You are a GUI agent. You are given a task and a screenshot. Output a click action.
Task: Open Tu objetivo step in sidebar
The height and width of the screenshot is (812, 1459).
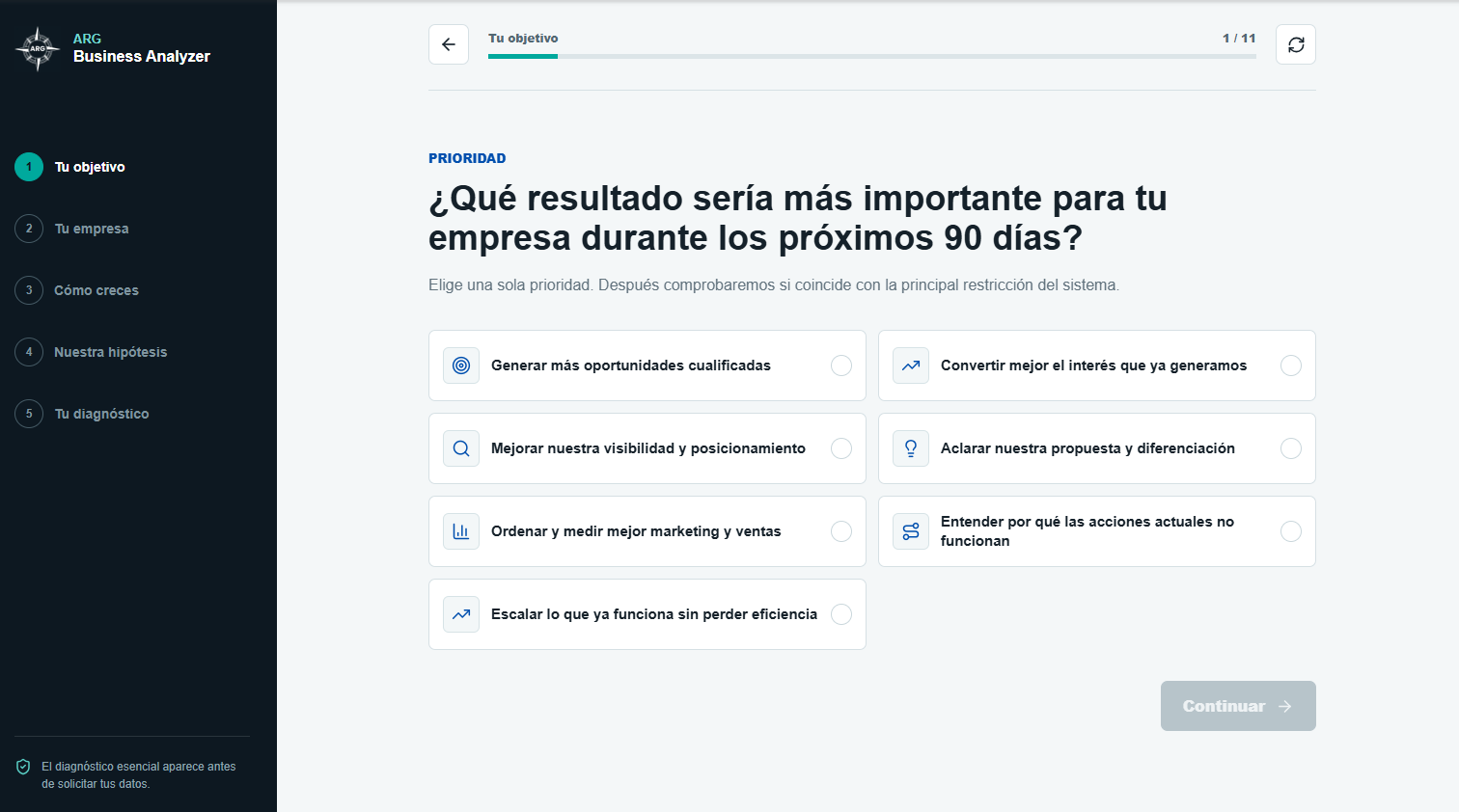coord(90,167)
